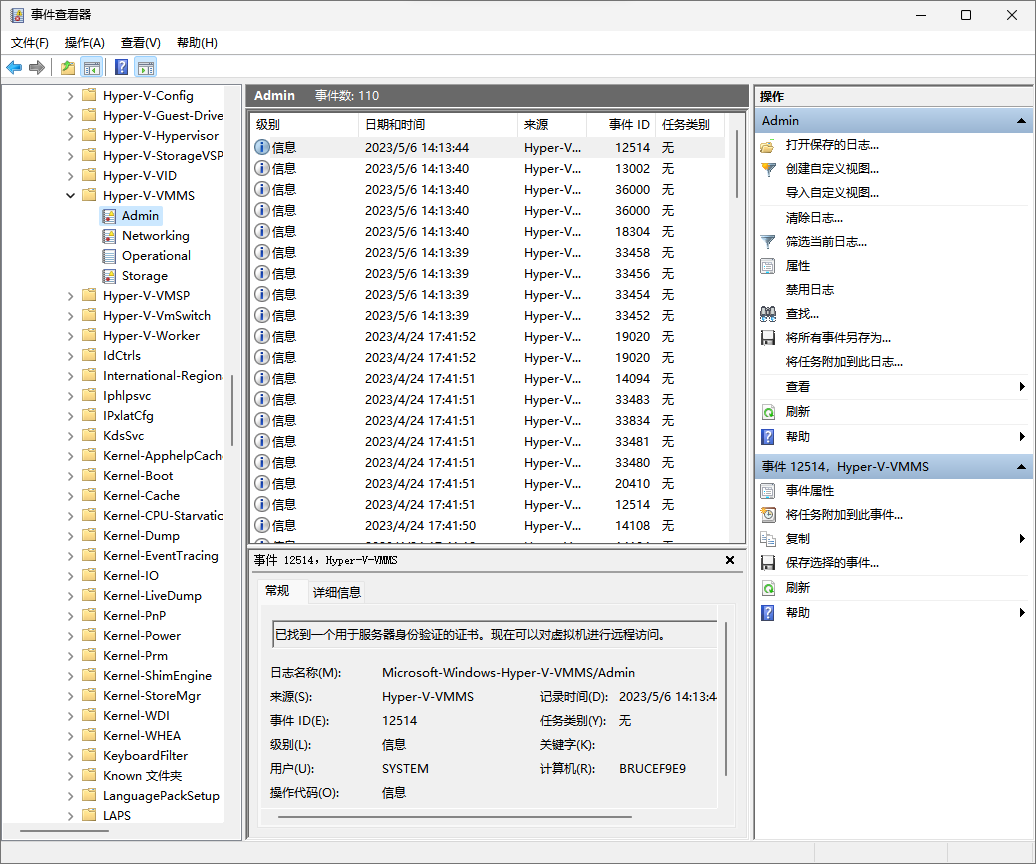Image resolution: width=1036 pixels, height=864 pixels.
Task: Click the 属性 properties icon
Action: point(768,266)
